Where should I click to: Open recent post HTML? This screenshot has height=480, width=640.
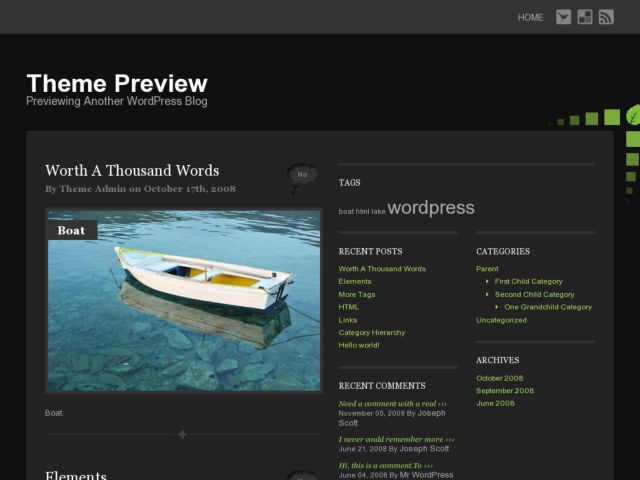[x=349, y=307]
